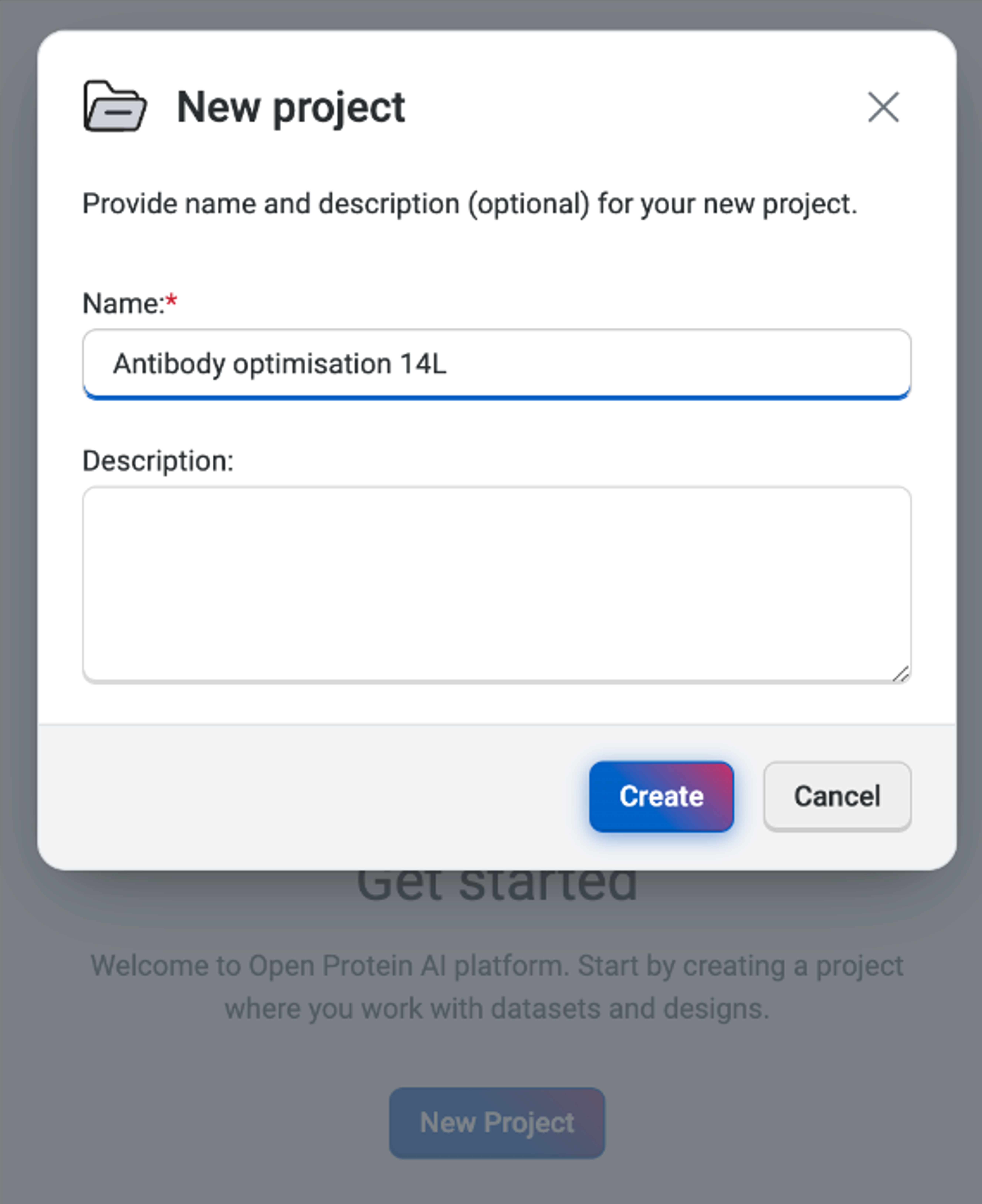This screenshot has height=1204, width=982.
Task: Click the dimmed New Project button
Action: click(497, 1122)
